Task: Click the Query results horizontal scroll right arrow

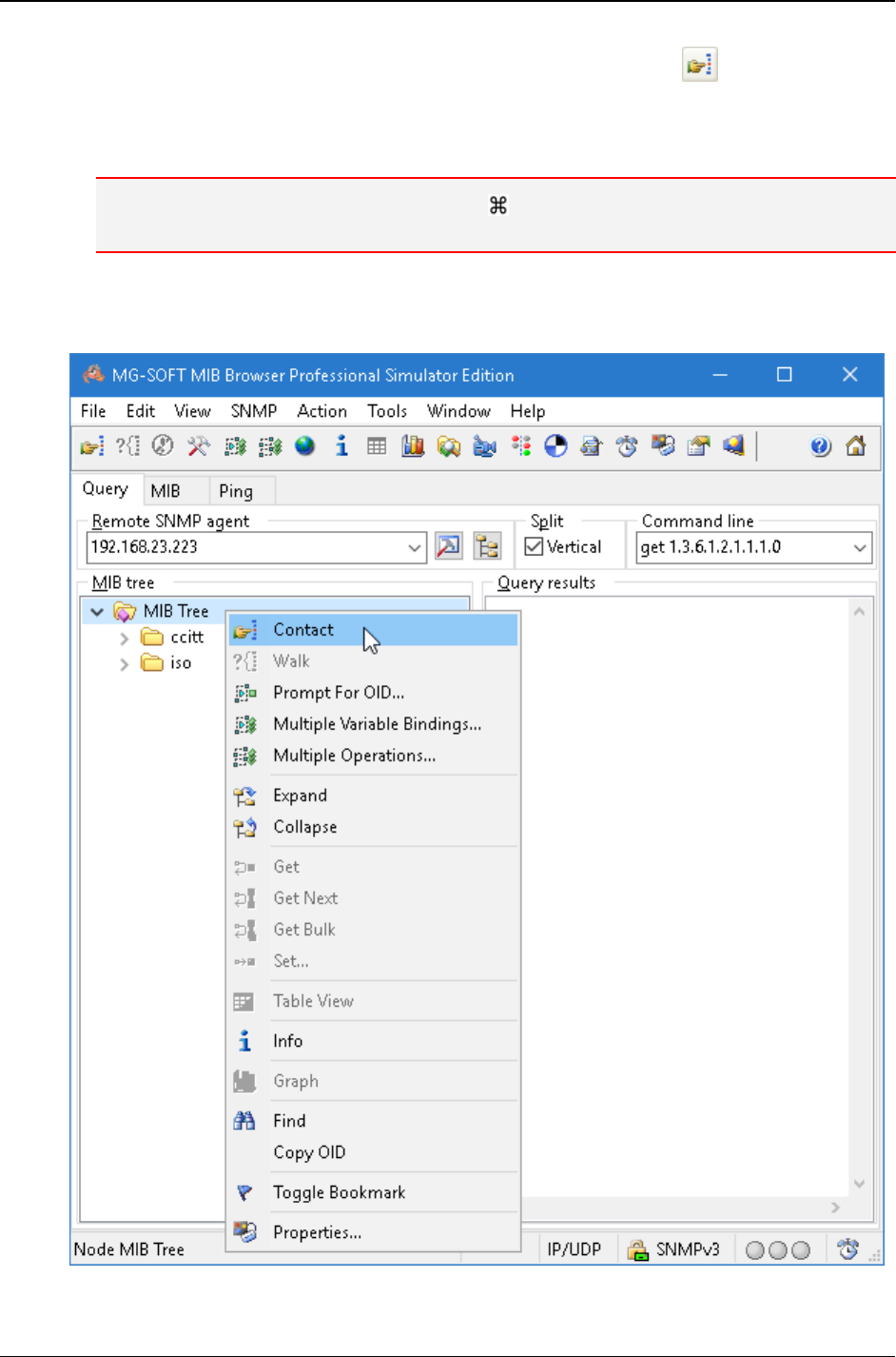Action: coord(836,1207)
